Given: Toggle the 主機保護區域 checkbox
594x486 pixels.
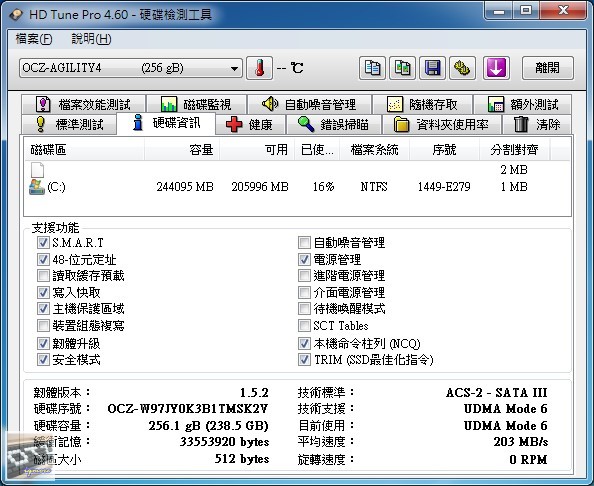Looking at the screenshot, I should pyautogui.click(x=43, y=308).
